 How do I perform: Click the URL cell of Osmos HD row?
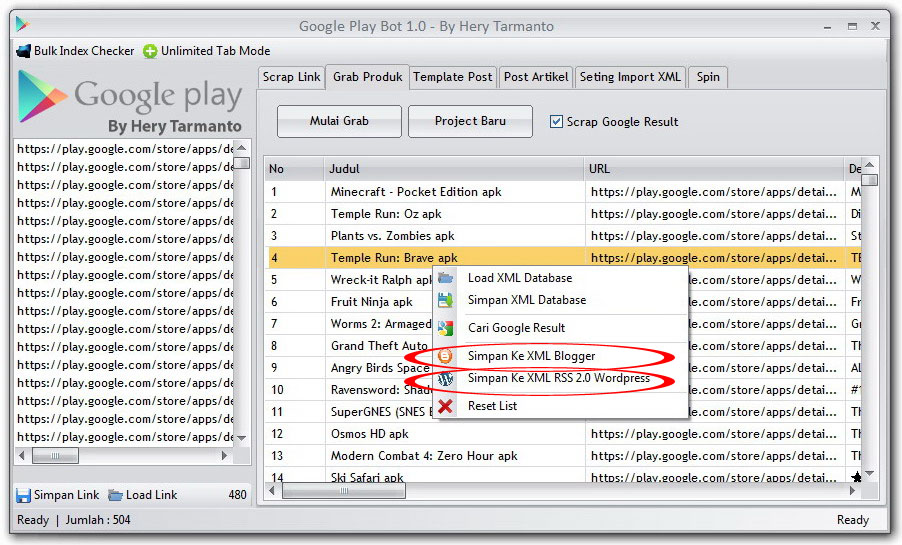(714, 434)
